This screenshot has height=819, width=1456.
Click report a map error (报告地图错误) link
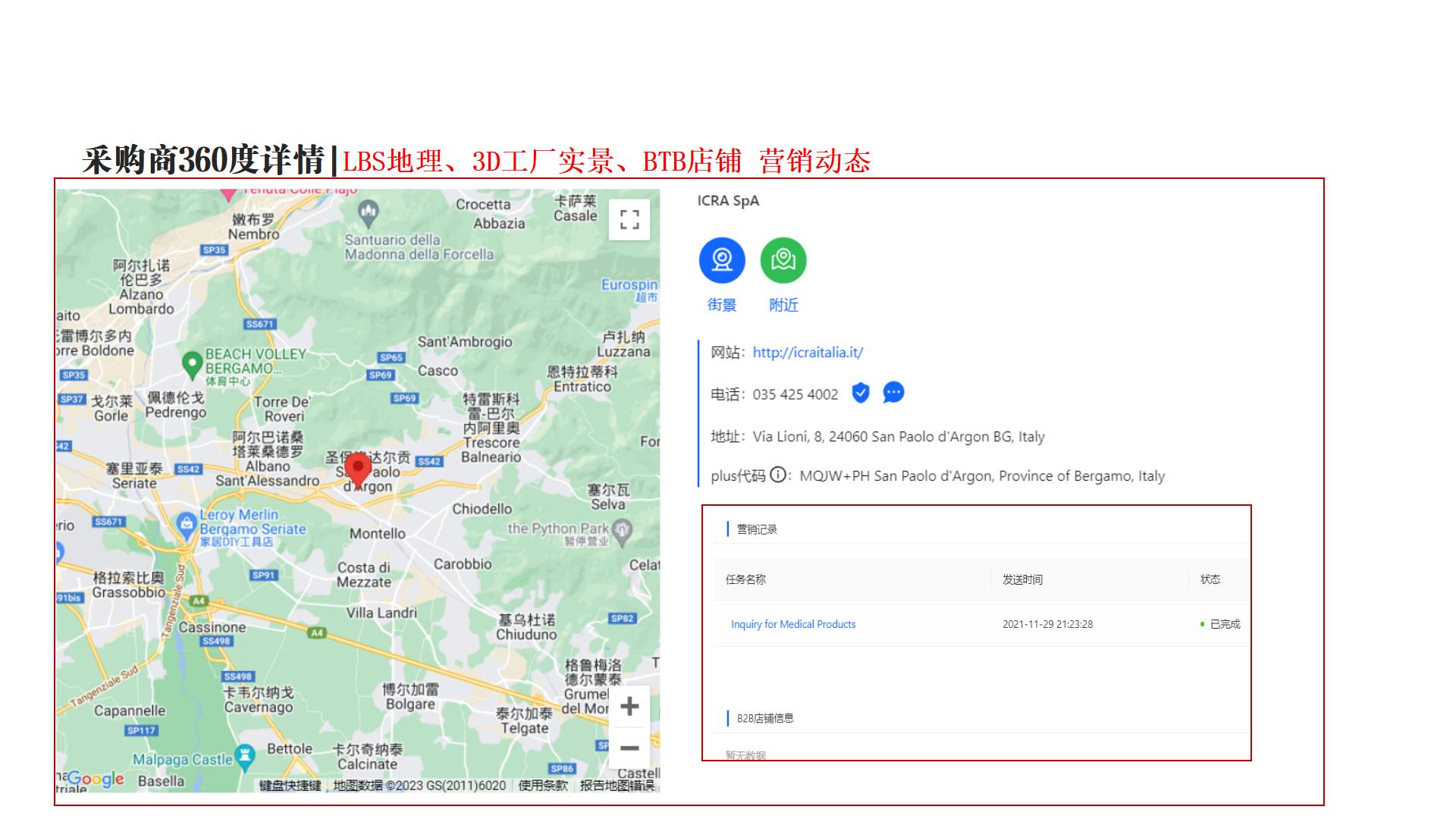pos(617,786)
